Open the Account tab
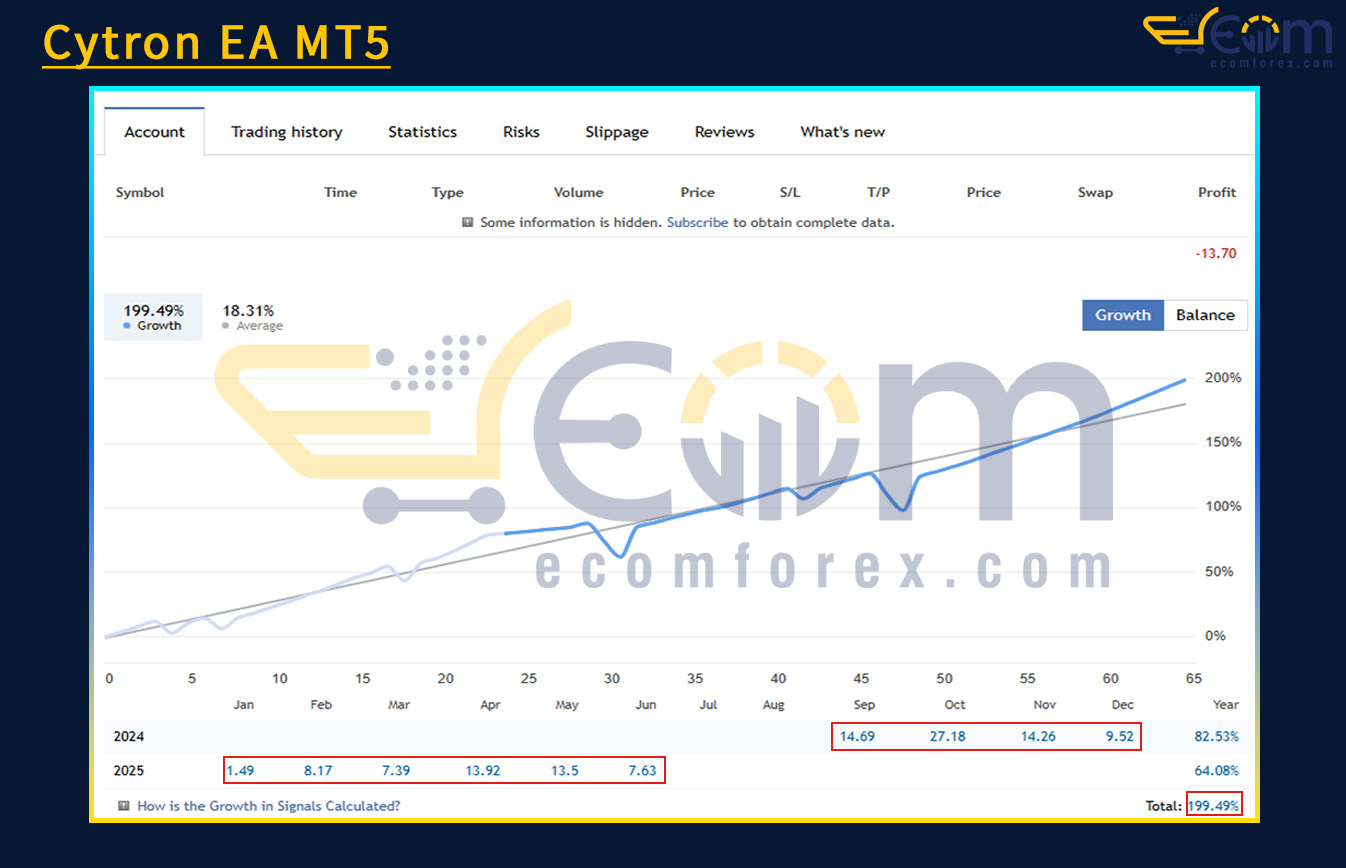 [154, 132]
